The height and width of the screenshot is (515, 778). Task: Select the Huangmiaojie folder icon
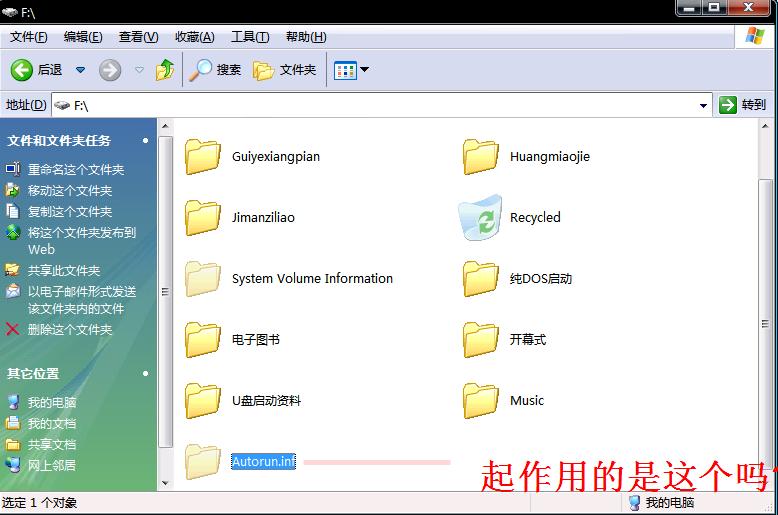(x=481, y=157)
